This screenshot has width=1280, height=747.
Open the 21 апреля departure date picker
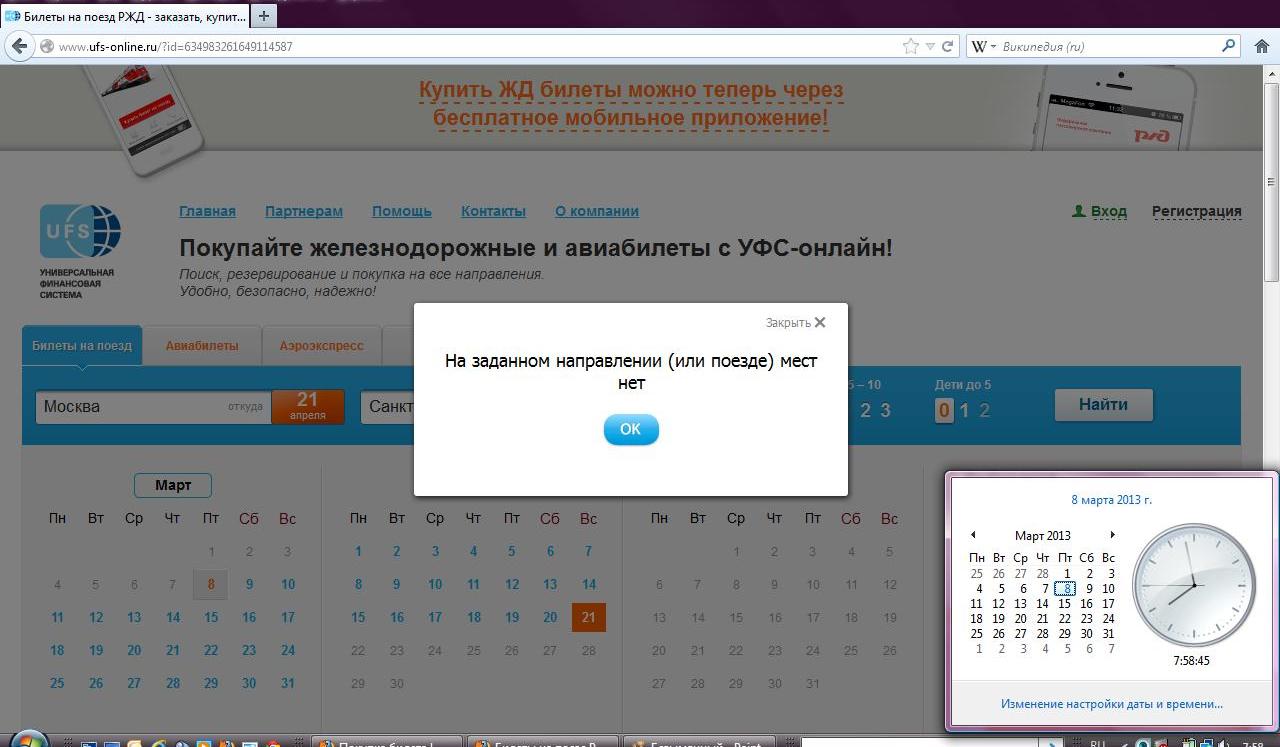point(307,406)
